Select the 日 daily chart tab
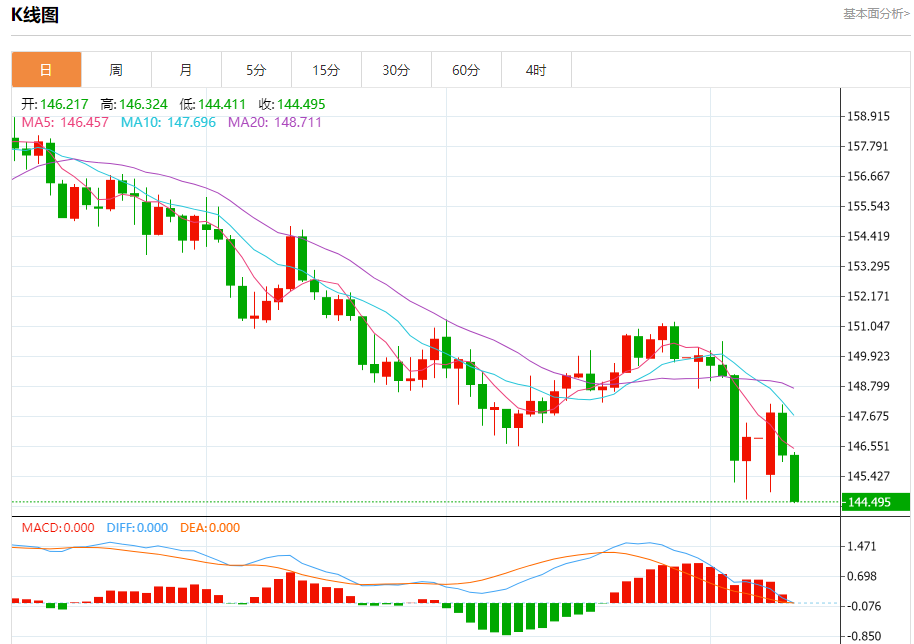Screen dimensions: 914x644 click(x=47, y=70)
